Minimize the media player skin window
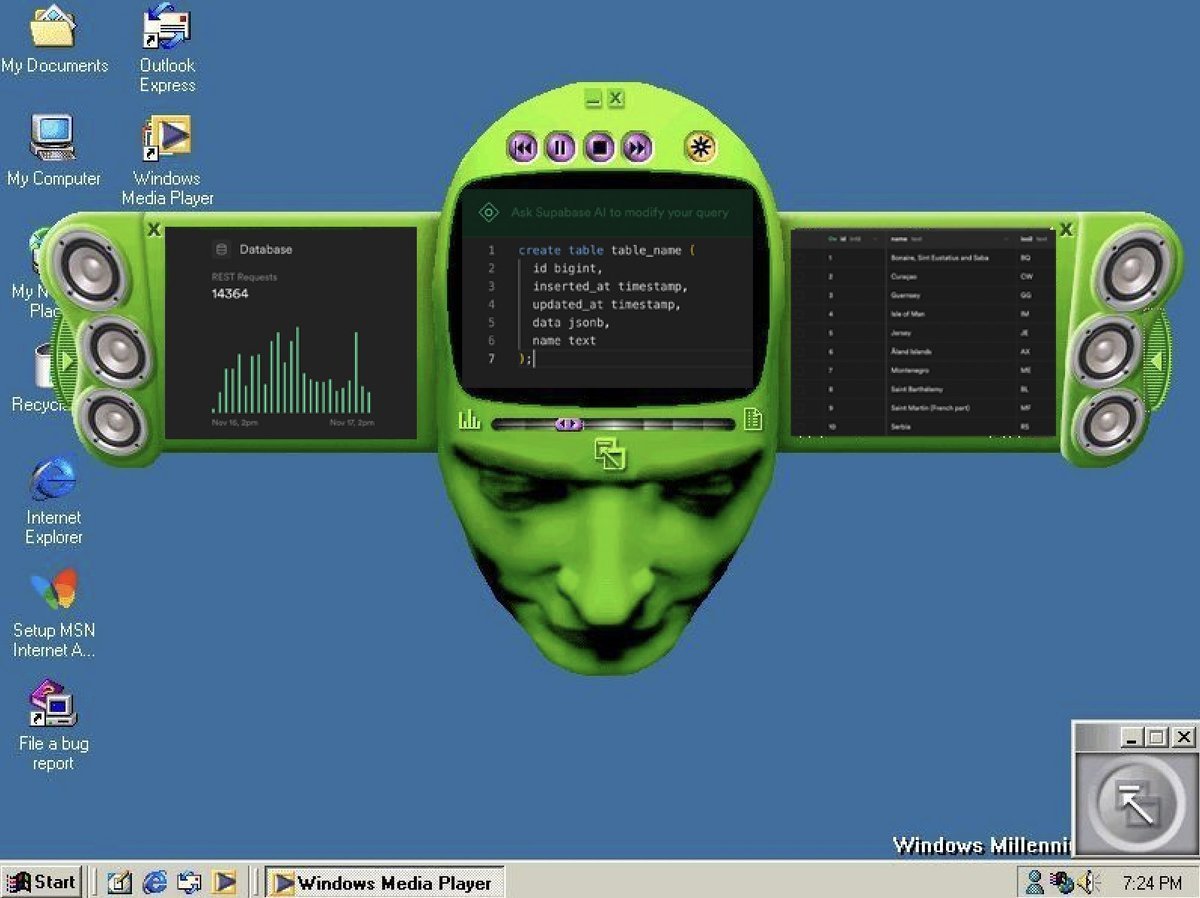This screenshot has width=1200, height=898. [593, 99]
